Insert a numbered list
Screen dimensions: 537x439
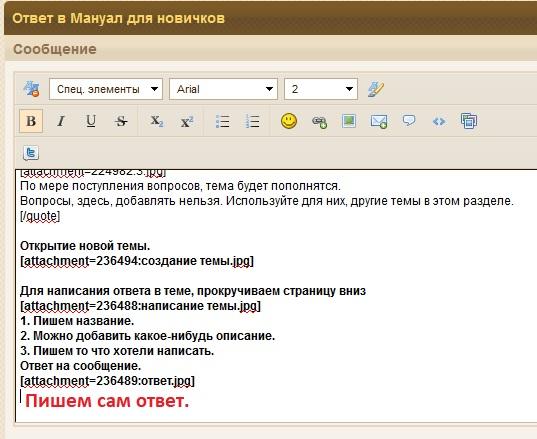253,121
